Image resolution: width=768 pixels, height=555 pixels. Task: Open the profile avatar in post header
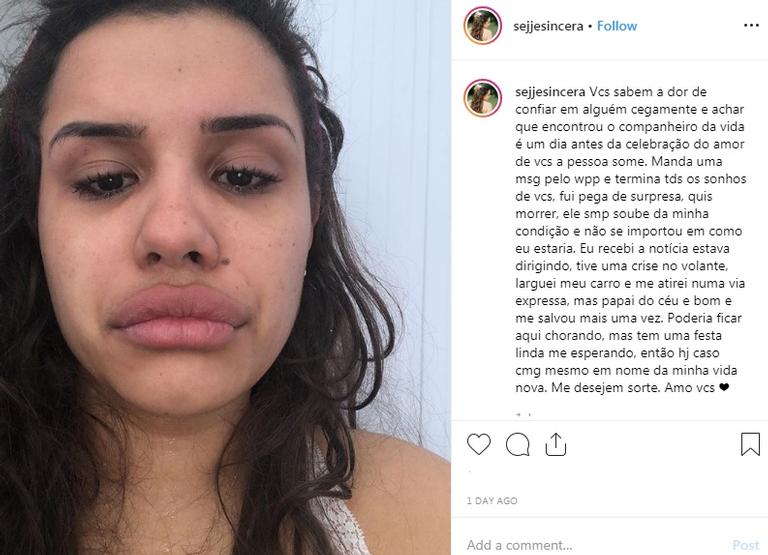(482, 25)
